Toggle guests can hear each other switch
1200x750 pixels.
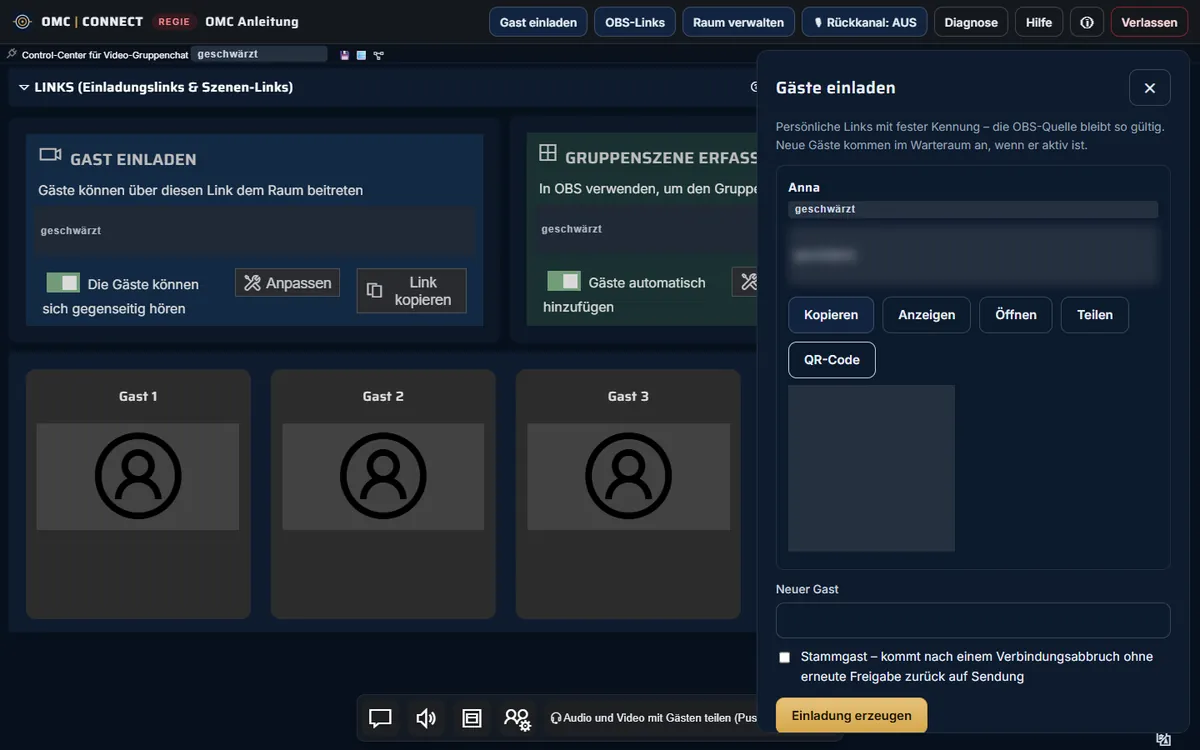click(63, 283)
